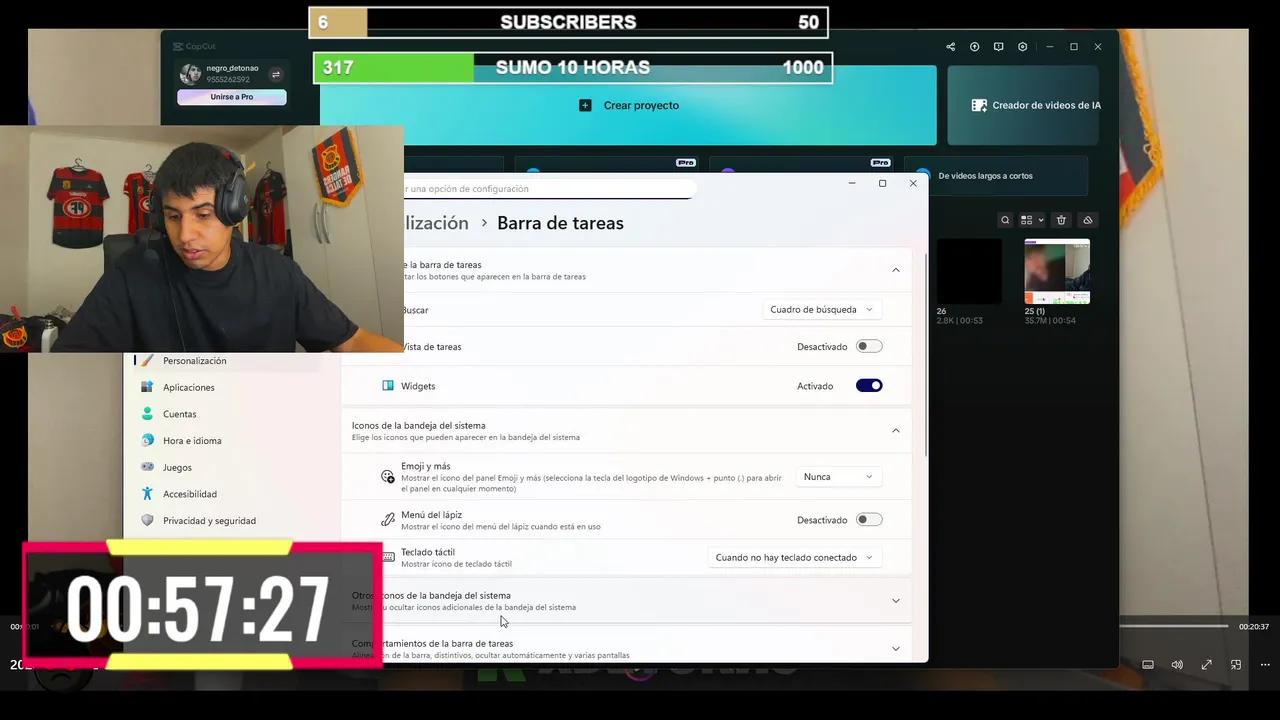Click the film icon of Creador de videos de IA

click(979, 105)
